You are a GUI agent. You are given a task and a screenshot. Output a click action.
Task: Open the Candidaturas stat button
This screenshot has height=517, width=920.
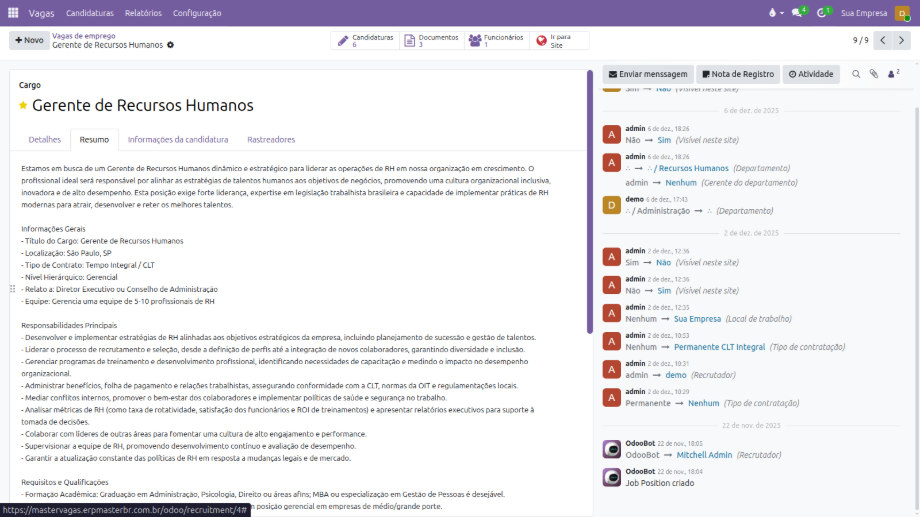pyautogui.click(x=365, y=40)
